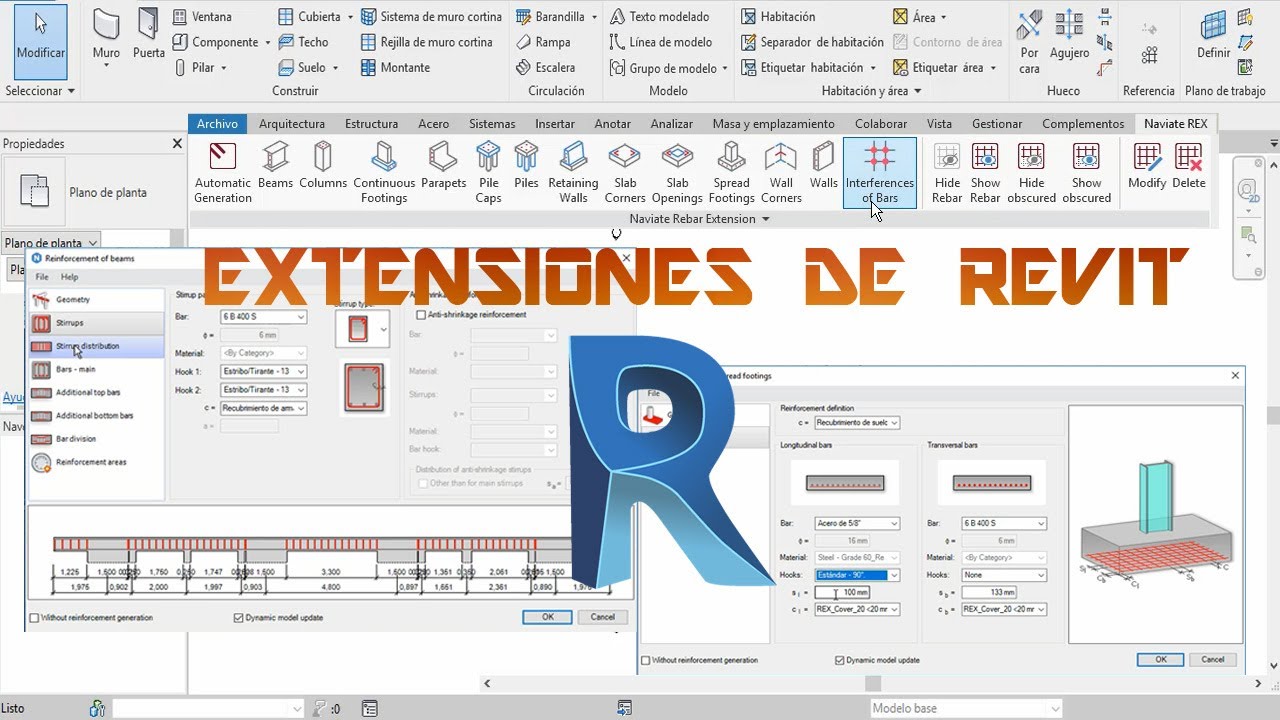Open the Help menu in beams dialog
This screenshot has width=1280, height=720.
(x=69, y=277)
